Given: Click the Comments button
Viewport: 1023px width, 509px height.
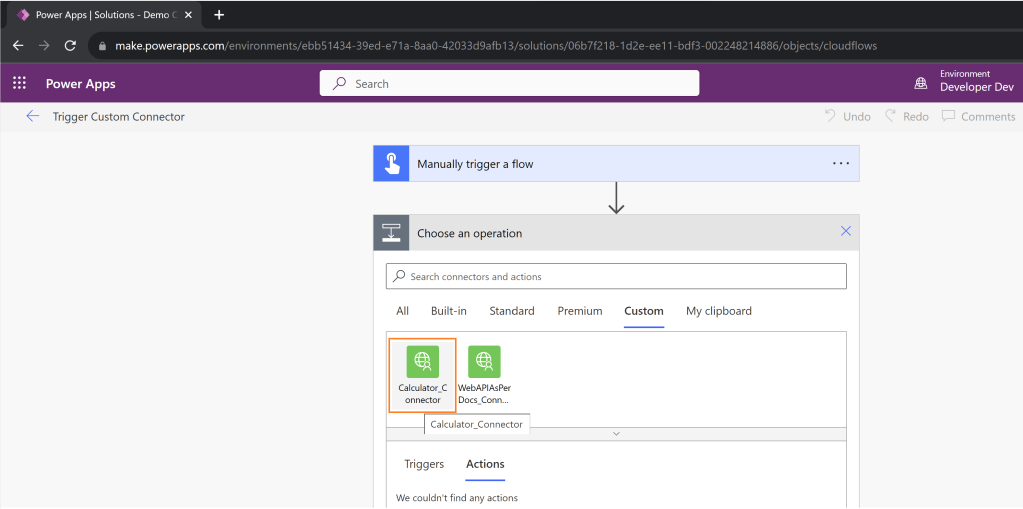Looking at the screenshot, I should [978, 116].
